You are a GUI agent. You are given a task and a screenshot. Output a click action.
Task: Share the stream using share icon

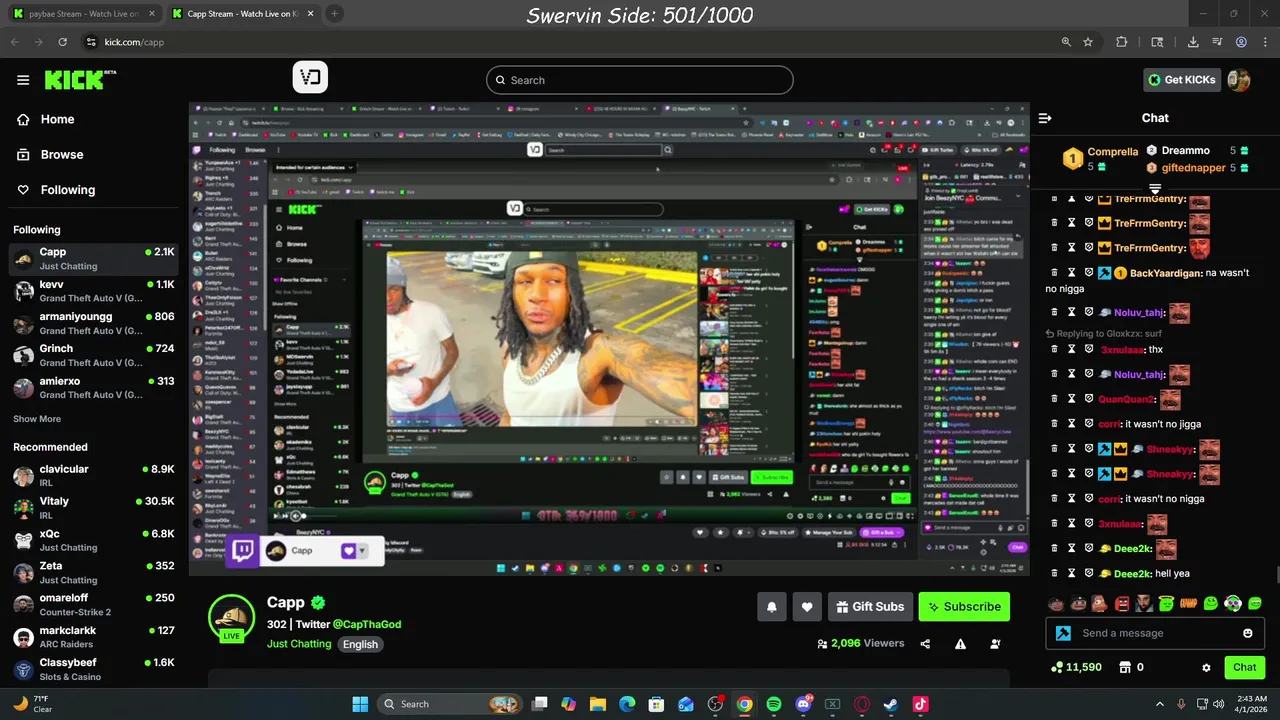tap(925, 644)
